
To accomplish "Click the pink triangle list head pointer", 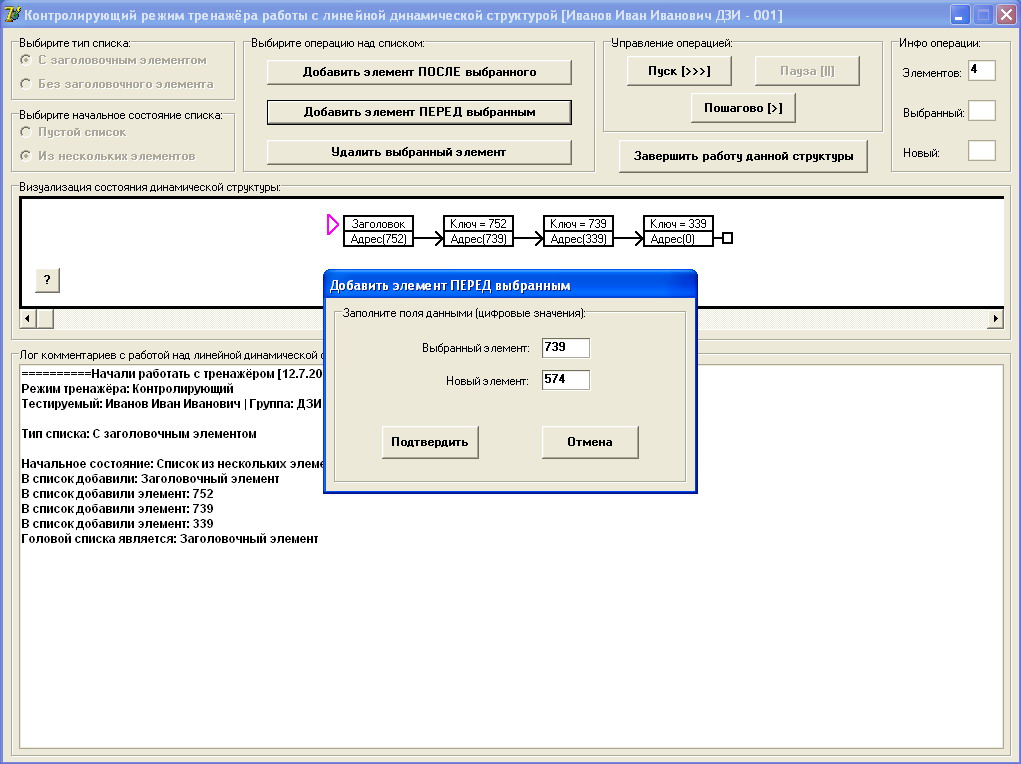I will (x=333, y=225).
